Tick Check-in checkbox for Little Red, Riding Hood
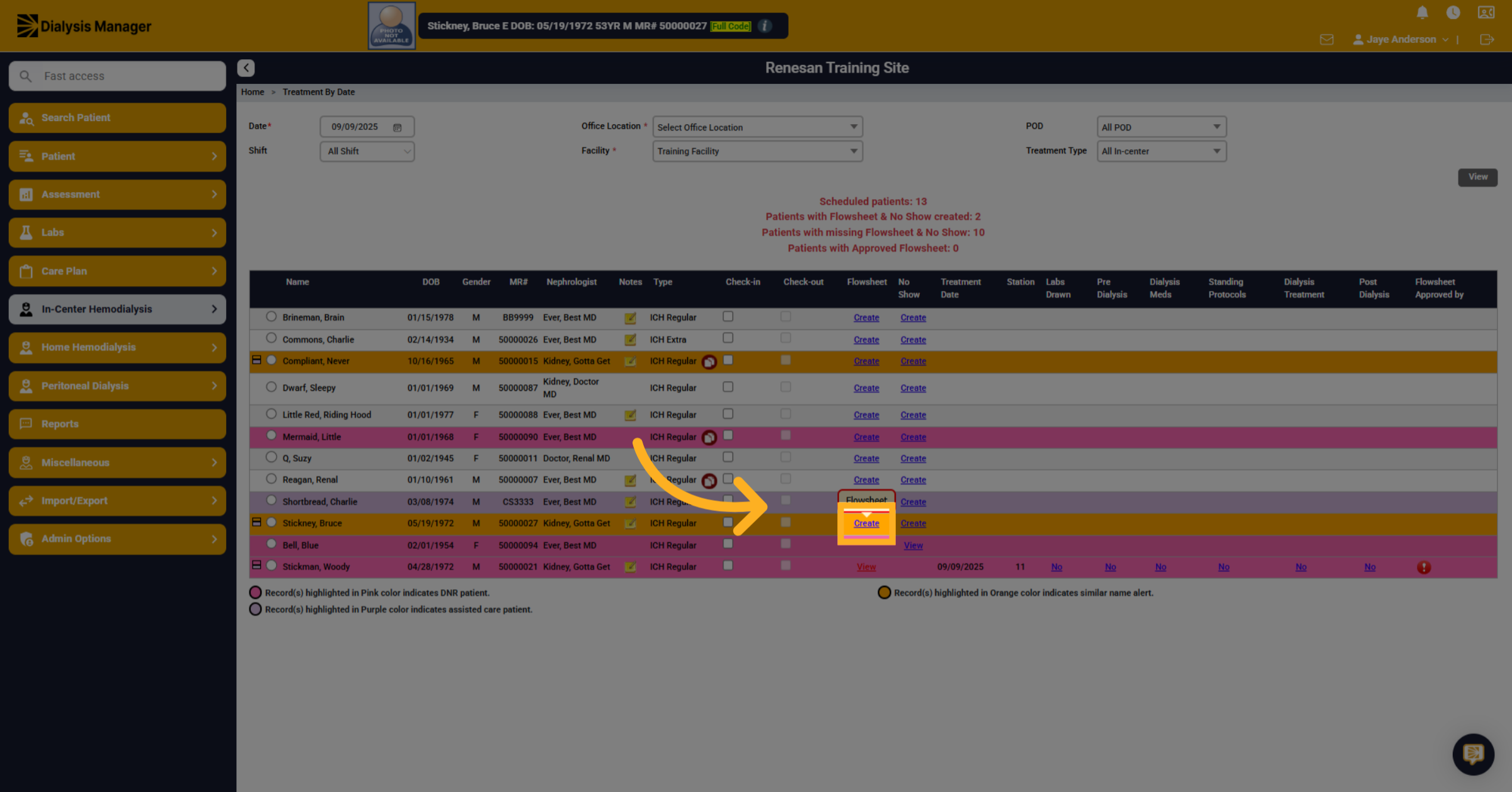The image size is (1512, 792). pyautogui.click(x=728, y=414)
